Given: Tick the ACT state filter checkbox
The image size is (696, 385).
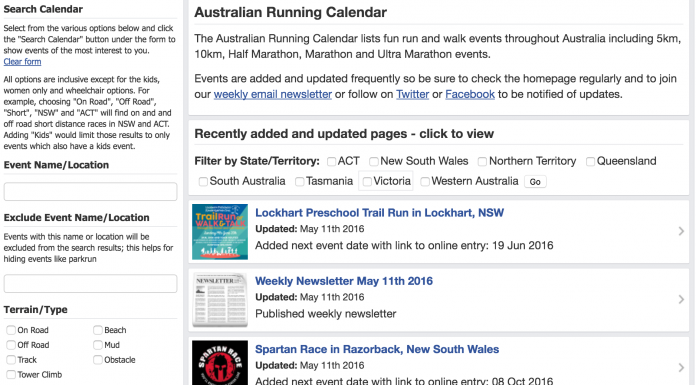Looking at the screenshot, I should point(331,162).
